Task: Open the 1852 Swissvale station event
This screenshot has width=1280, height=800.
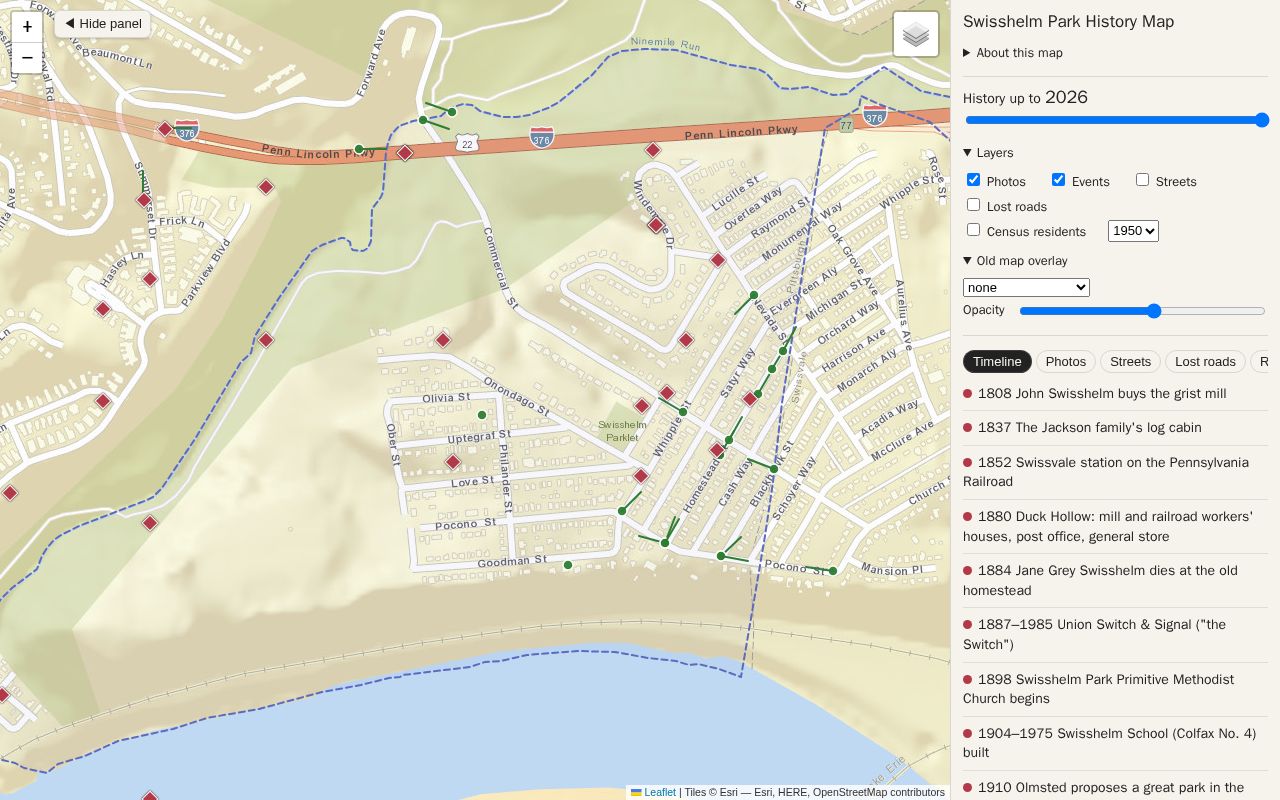Action: 1115,472
